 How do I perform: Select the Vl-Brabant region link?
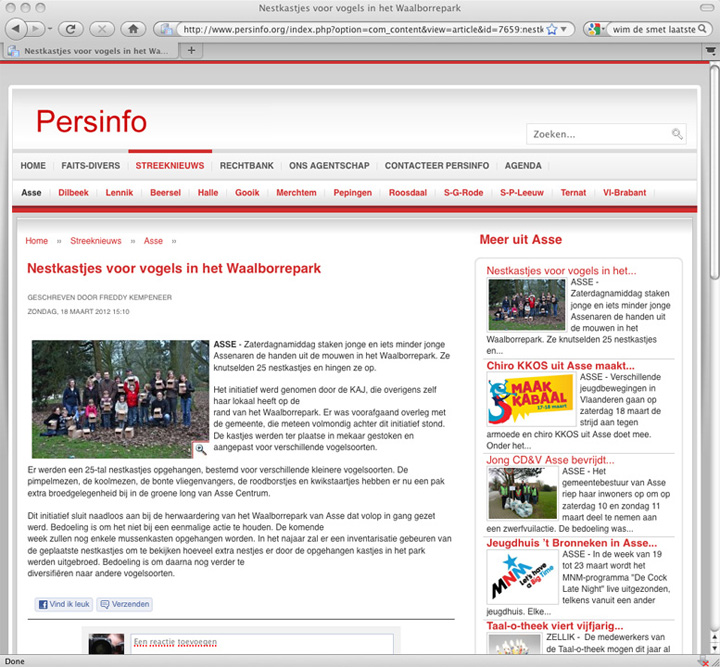(x=624, y=193)
